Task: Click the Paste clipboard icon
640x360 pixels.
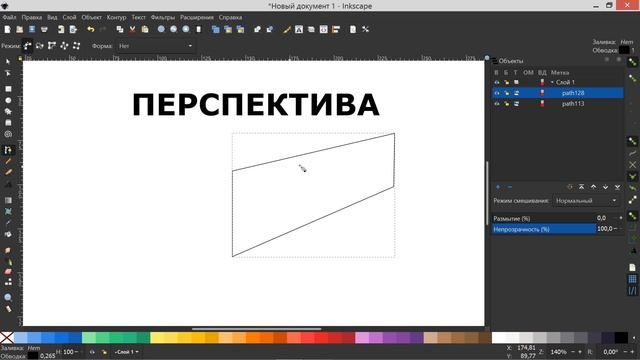Action: click(145, 29)
